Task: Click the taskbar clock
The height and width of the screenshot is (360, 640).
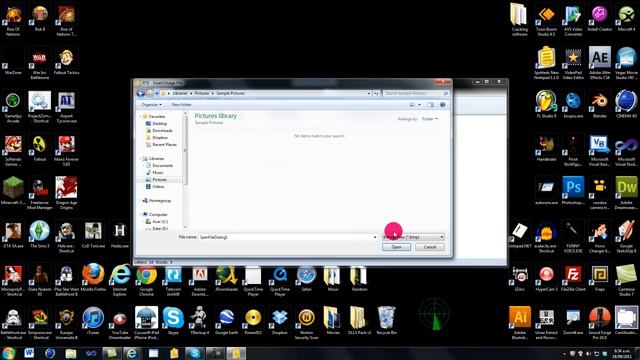Action: coord(622,353)
